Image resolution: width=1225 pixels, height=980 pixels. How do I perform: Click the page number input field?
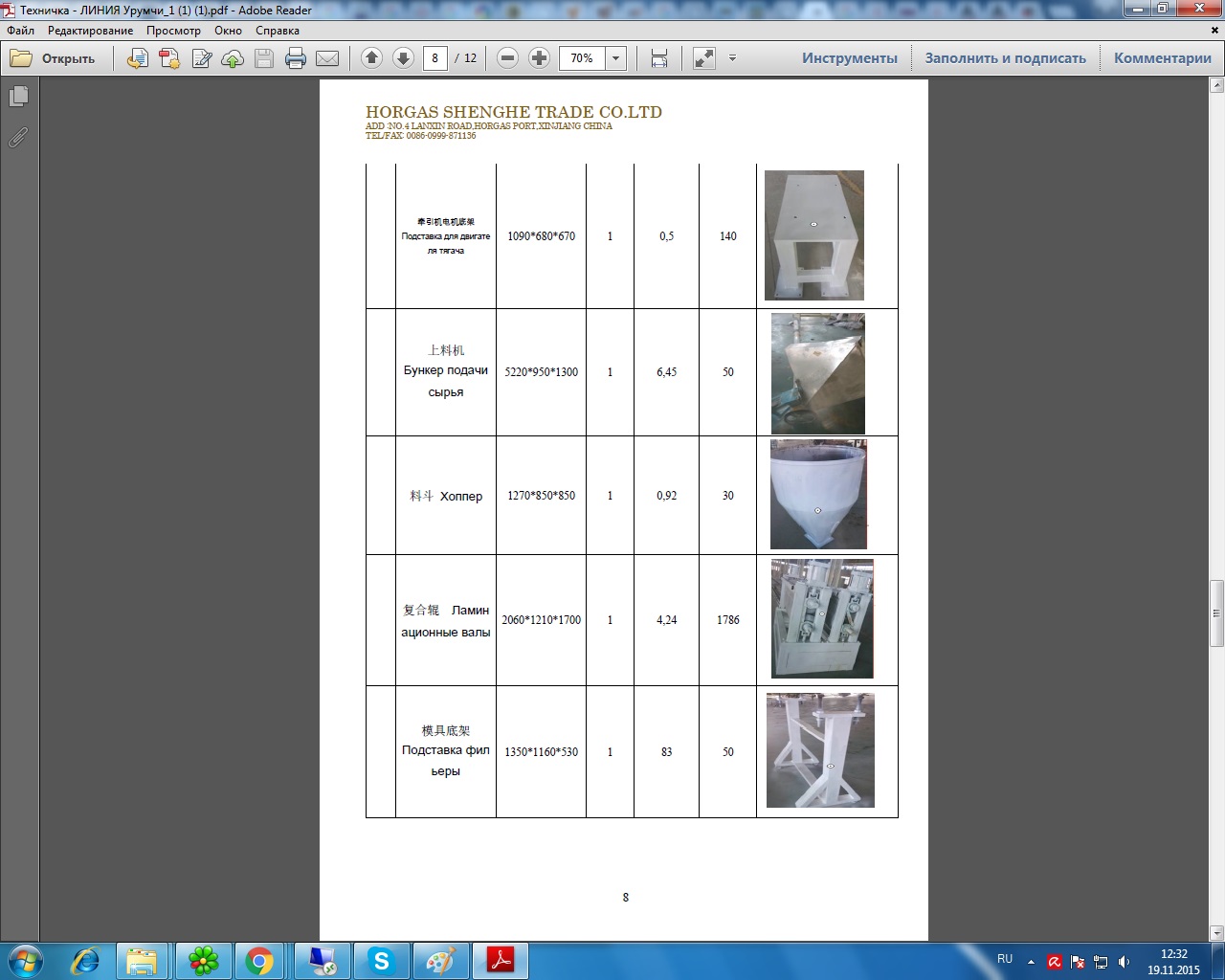(435, 58)
